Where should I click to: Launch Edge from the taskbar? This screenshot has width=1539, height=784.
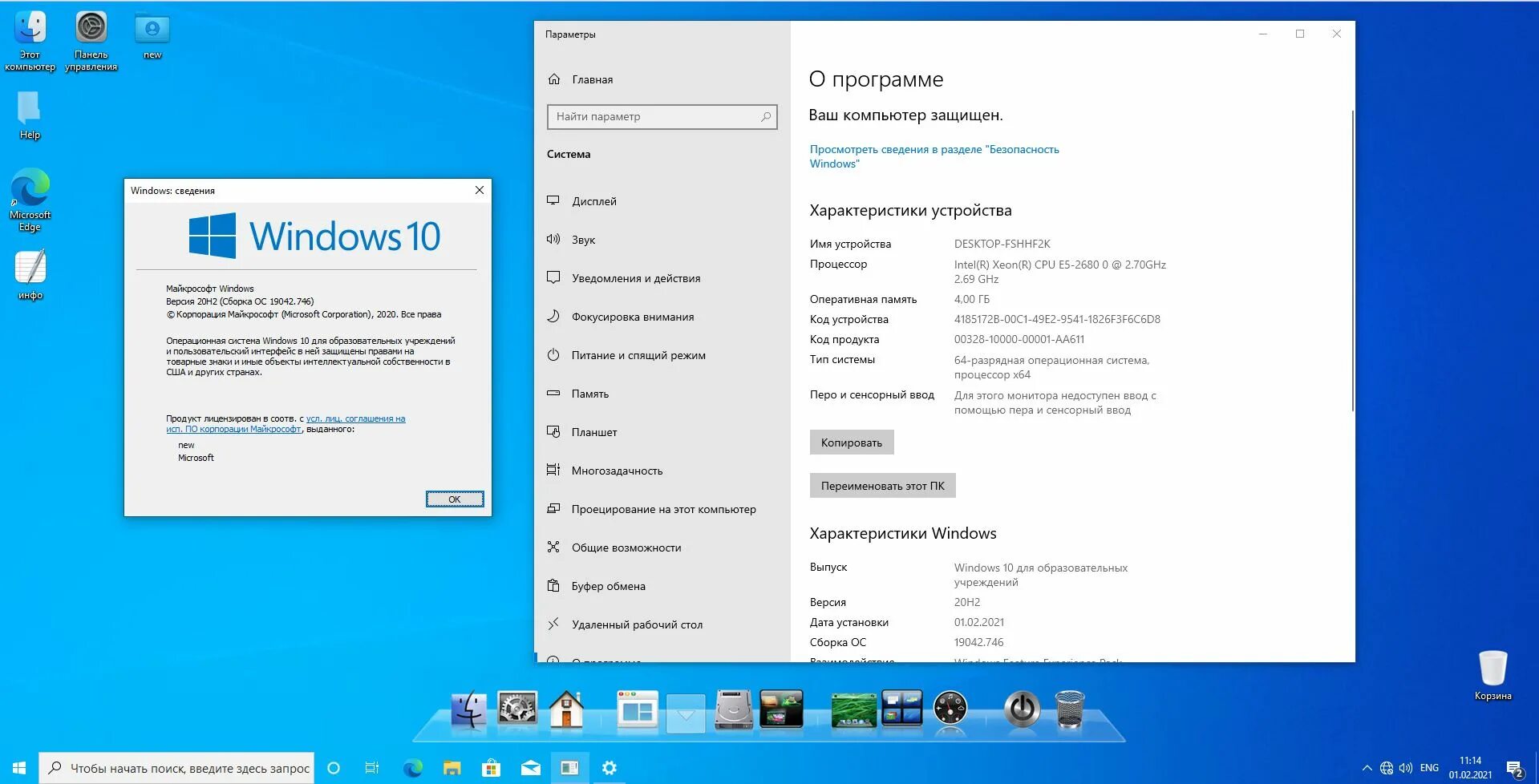pyautogui.click(x=412, y=768)
